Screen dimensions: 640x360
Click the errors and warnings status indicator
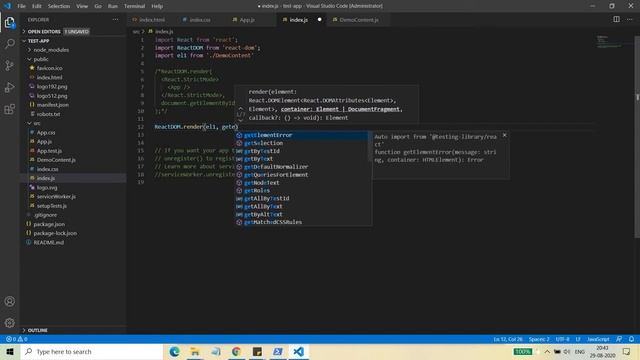pyautogui.click(x=16, y=339)
